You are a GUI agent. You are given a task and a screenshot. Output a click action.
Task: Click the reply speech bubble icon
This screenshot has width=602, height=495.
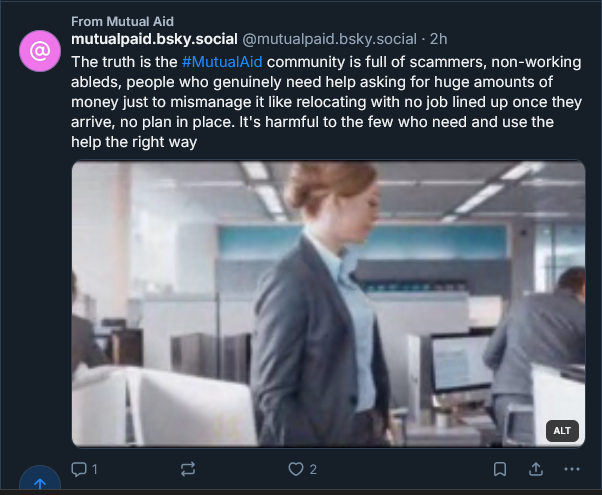[80, 469]
